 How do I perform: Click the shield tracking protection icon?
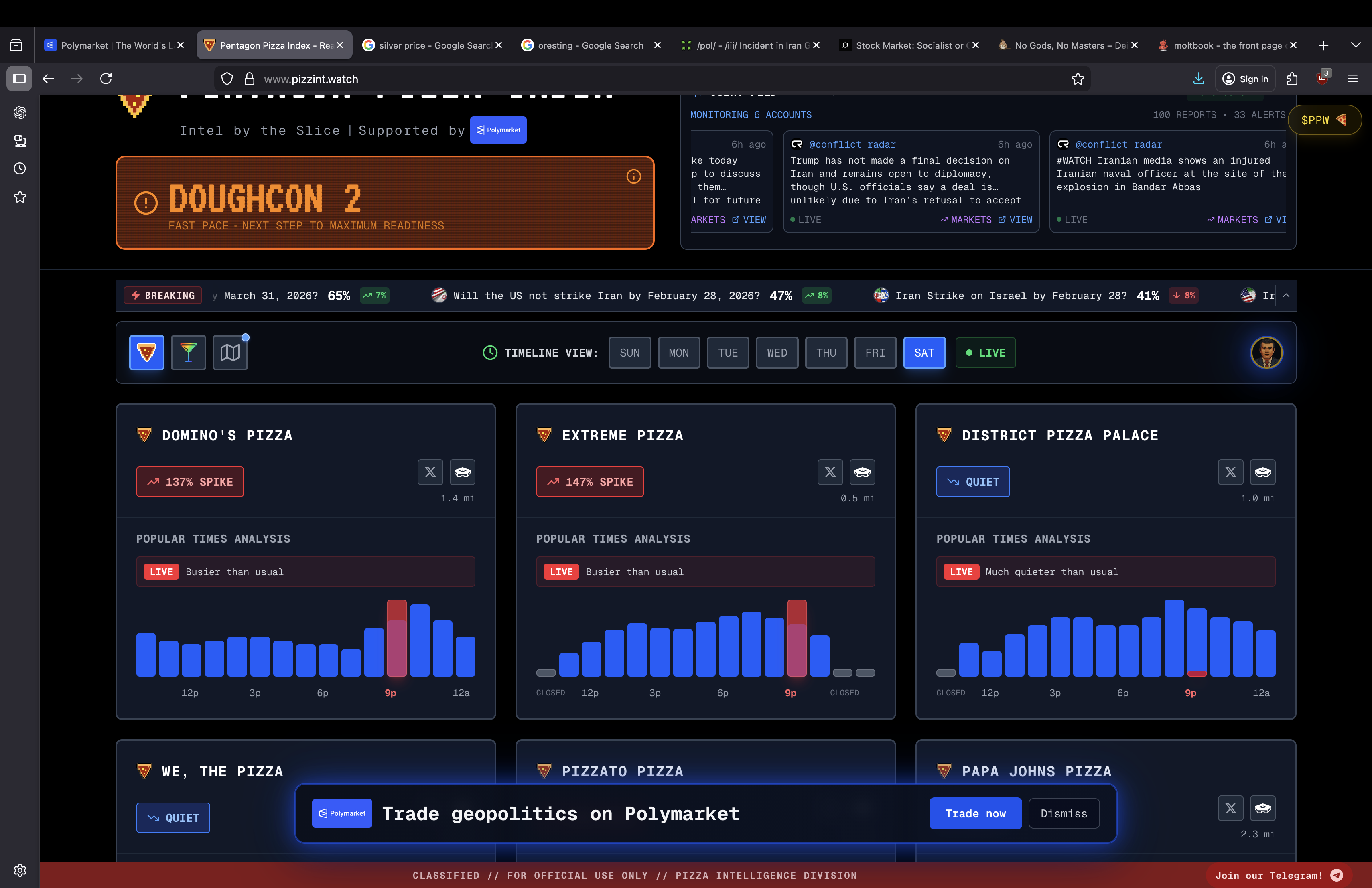coord(227,79)
